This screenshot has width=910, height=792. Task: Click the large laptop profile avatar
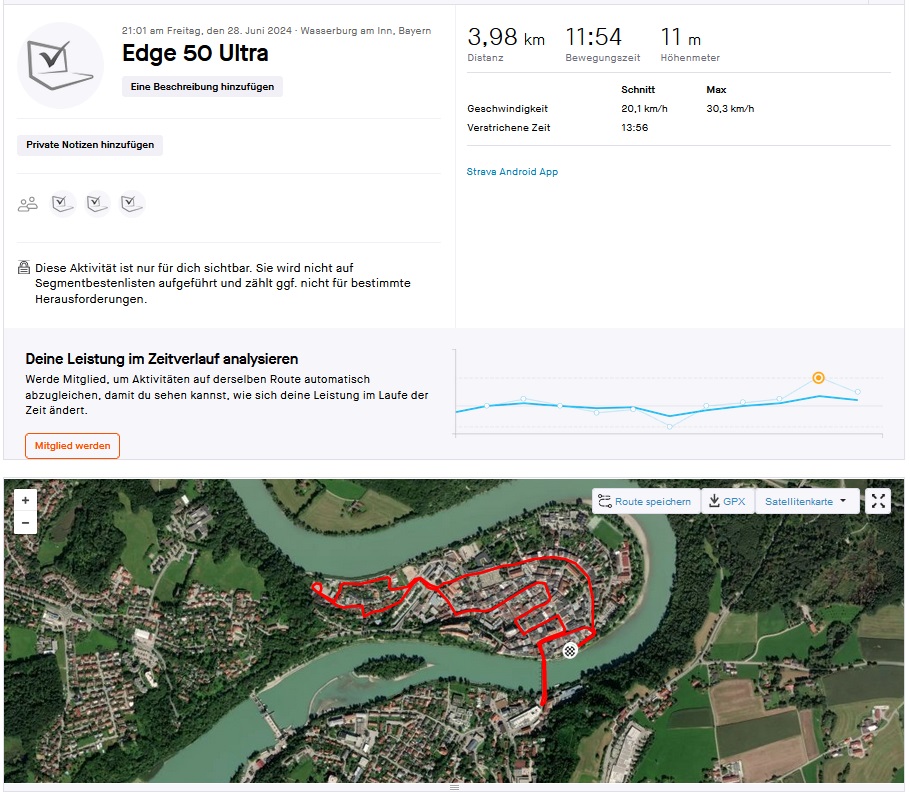click(x=61, y=64)
